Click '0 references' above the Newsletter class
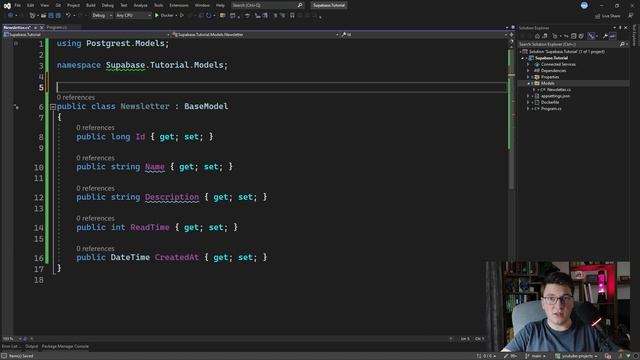640x360 pixels. [x=76, y=97]
